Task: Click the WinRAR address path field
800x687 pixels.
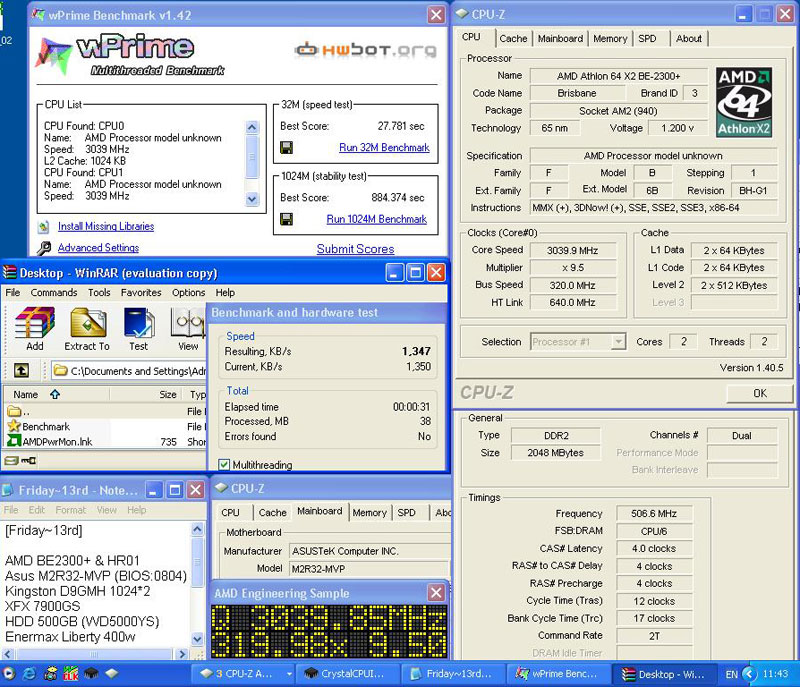Action: [x=130, y=371]
